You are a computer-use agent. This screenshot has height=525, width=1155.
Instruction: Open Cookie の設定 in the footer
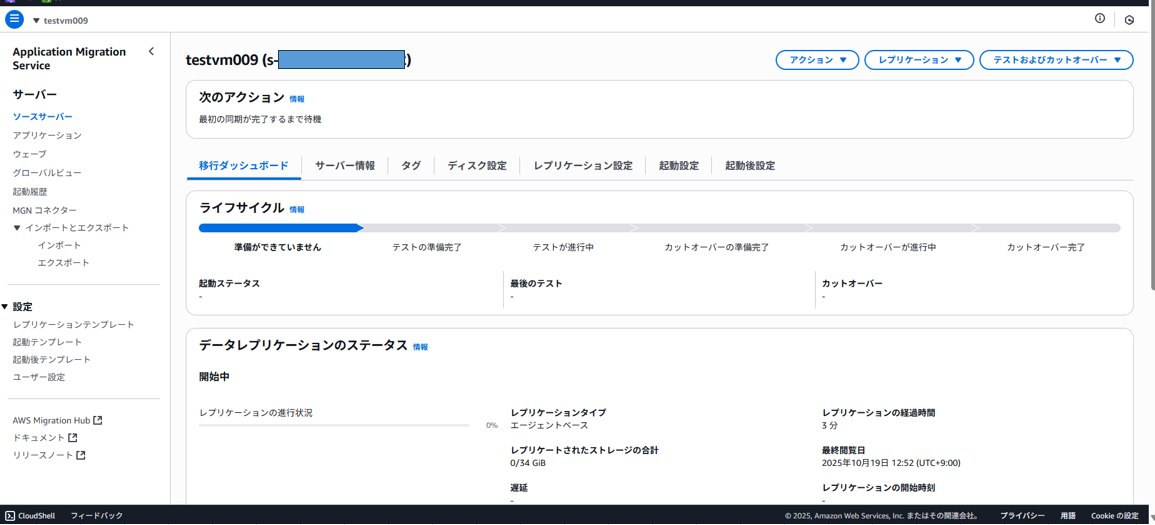1114,515
